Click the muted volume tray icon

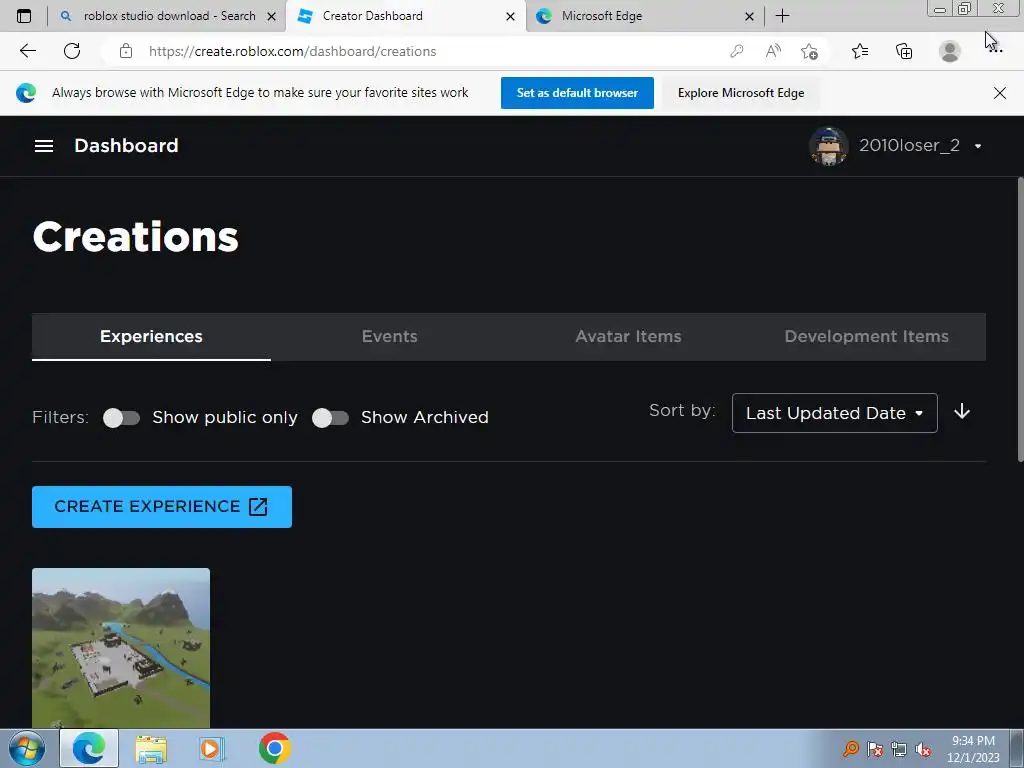coord(923,749)
